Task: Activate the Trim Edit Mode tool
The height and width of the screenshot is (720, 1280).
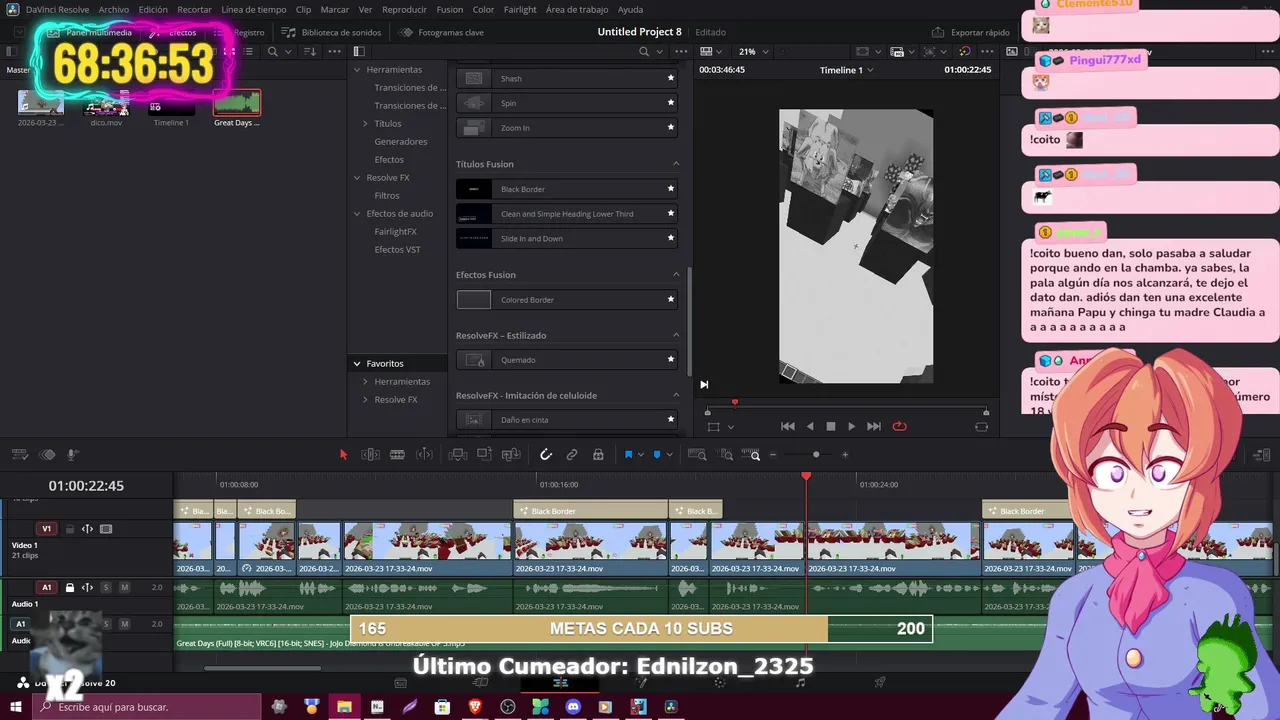Action: tap(370, 455)
